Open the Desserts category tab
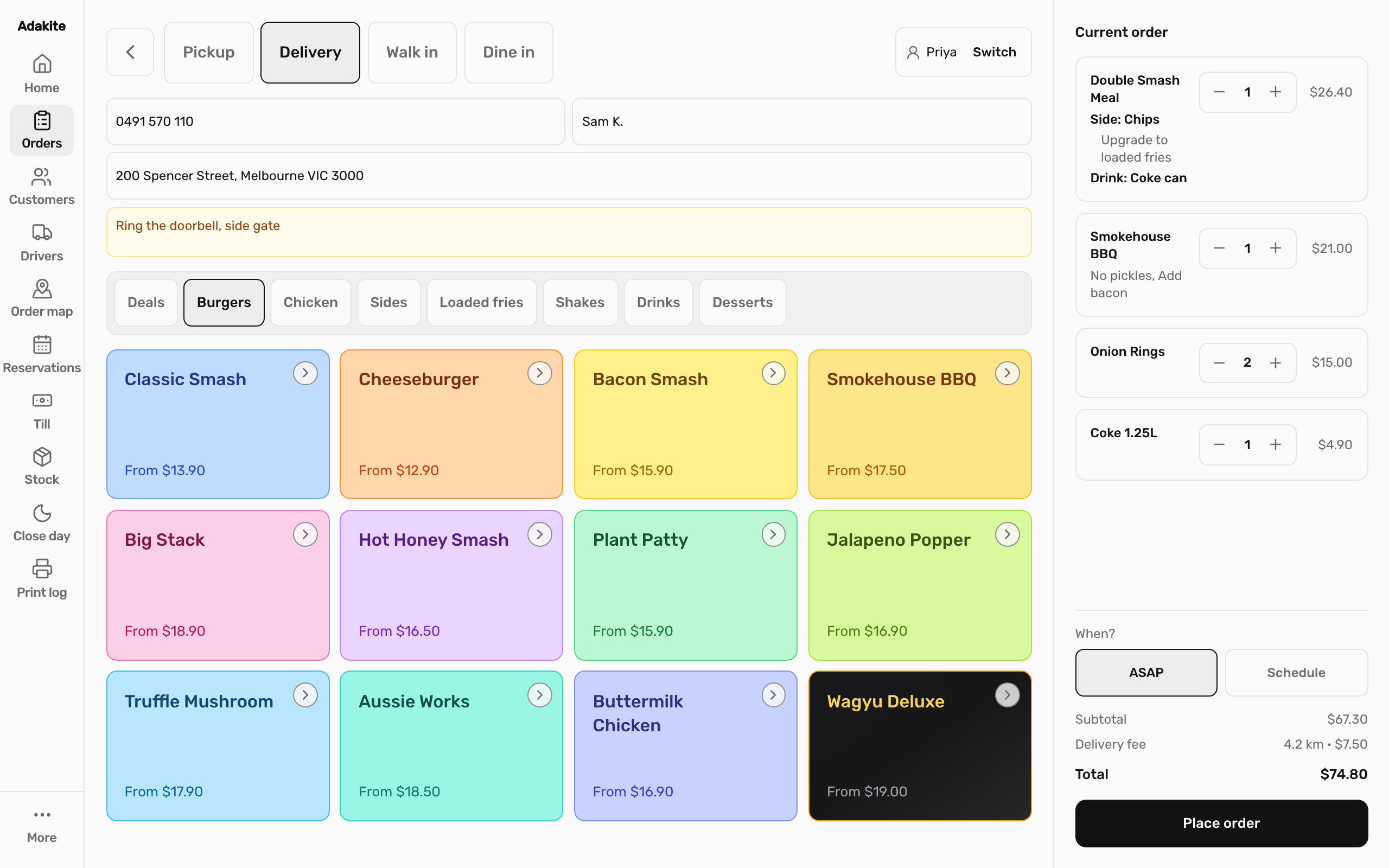The image size is (1389, 868). [x=742, y=303]
